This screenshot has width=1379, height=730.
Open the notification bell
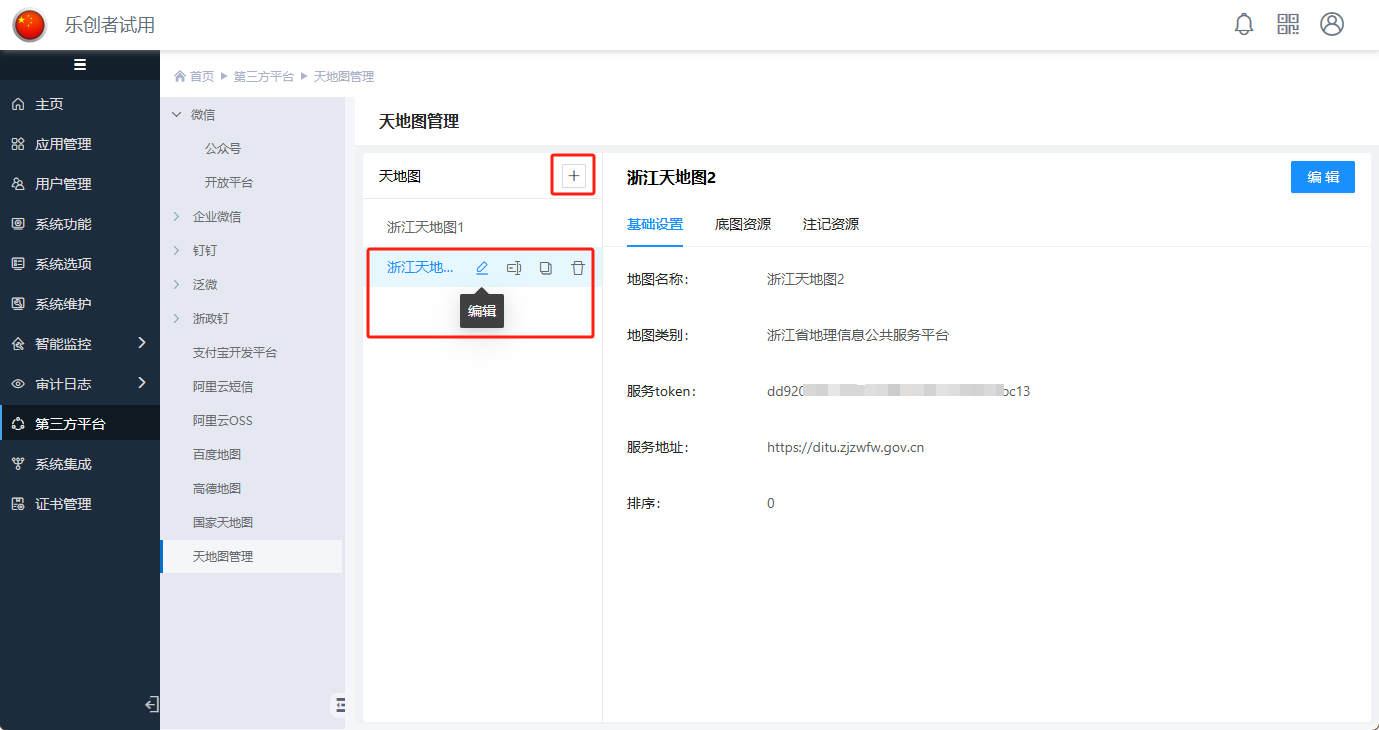point(1244,25)
